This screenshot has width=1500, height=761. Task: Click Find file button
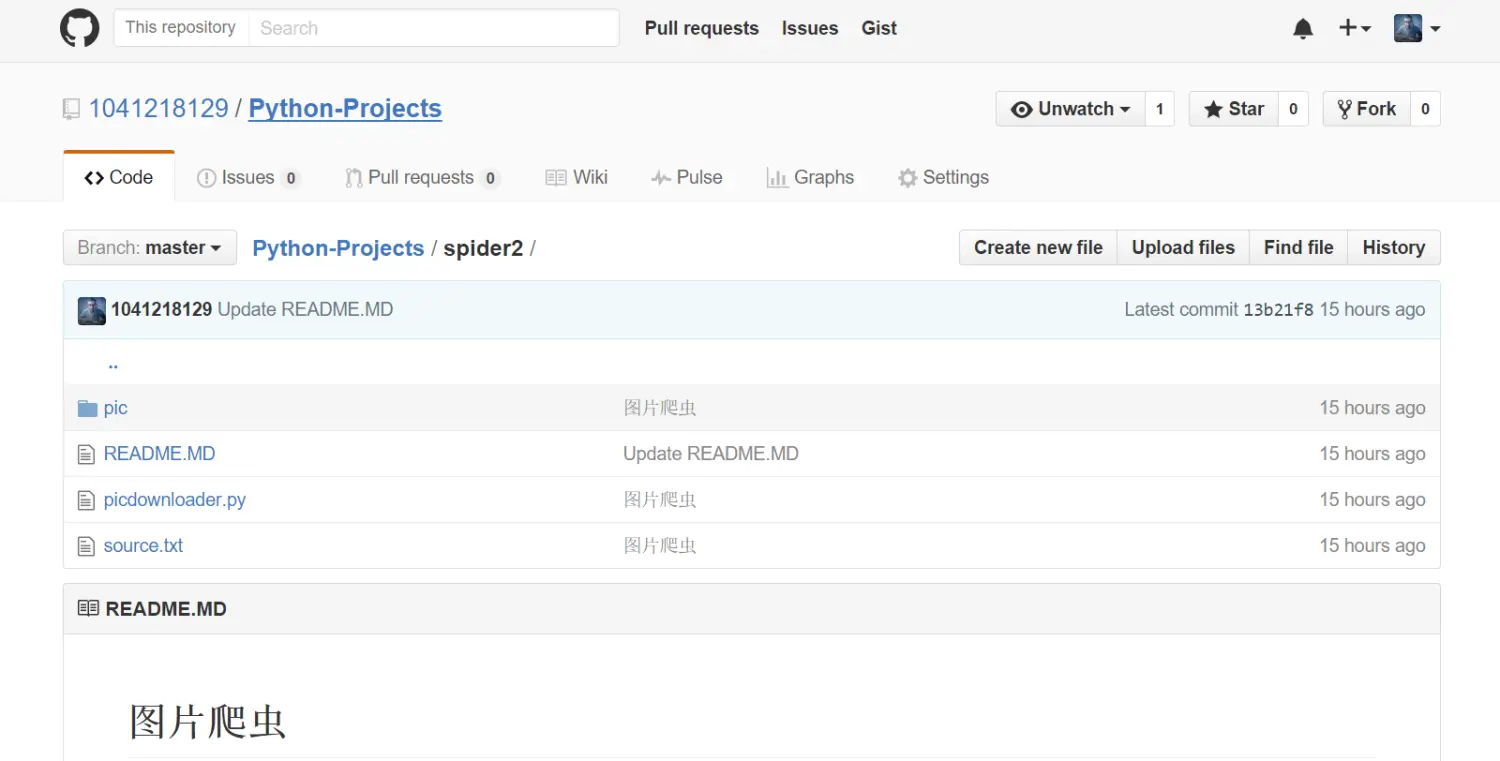pos(1298,247)
